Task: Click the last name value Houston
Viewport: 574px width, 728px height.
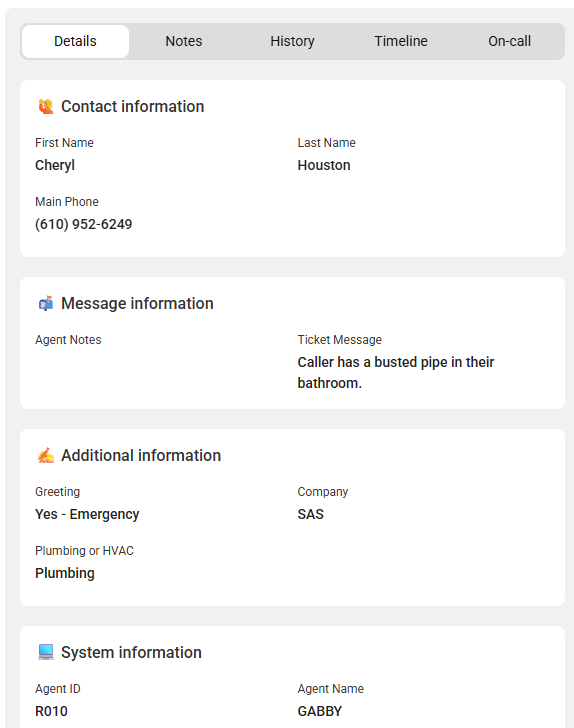Action: (324, 165)
